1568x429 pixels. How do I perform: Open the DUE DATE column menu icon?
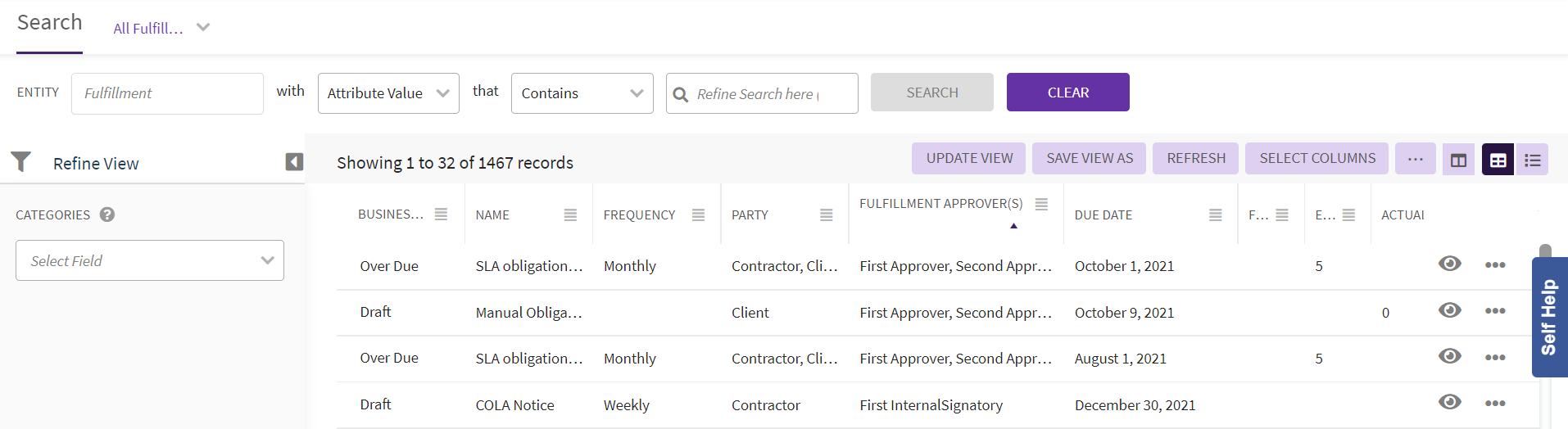pyautogui.click(x=1215, y=214)
